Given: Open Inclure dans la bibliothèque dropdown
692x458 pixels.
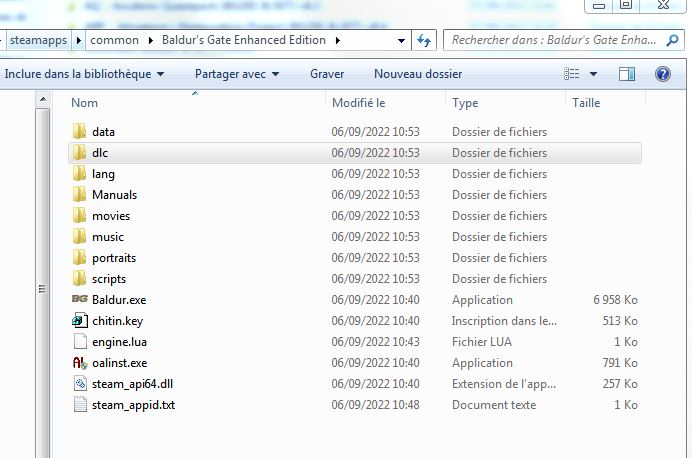Looking at the screenshot, I should point(84,74).
